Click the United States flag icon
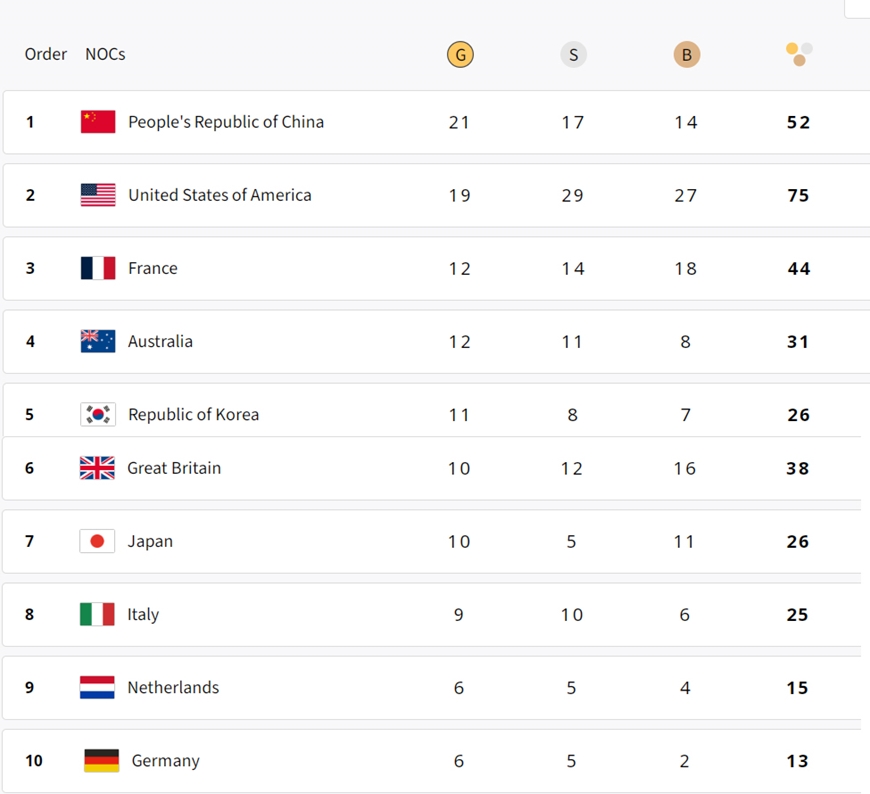870x794 pixels. [98, 195]
